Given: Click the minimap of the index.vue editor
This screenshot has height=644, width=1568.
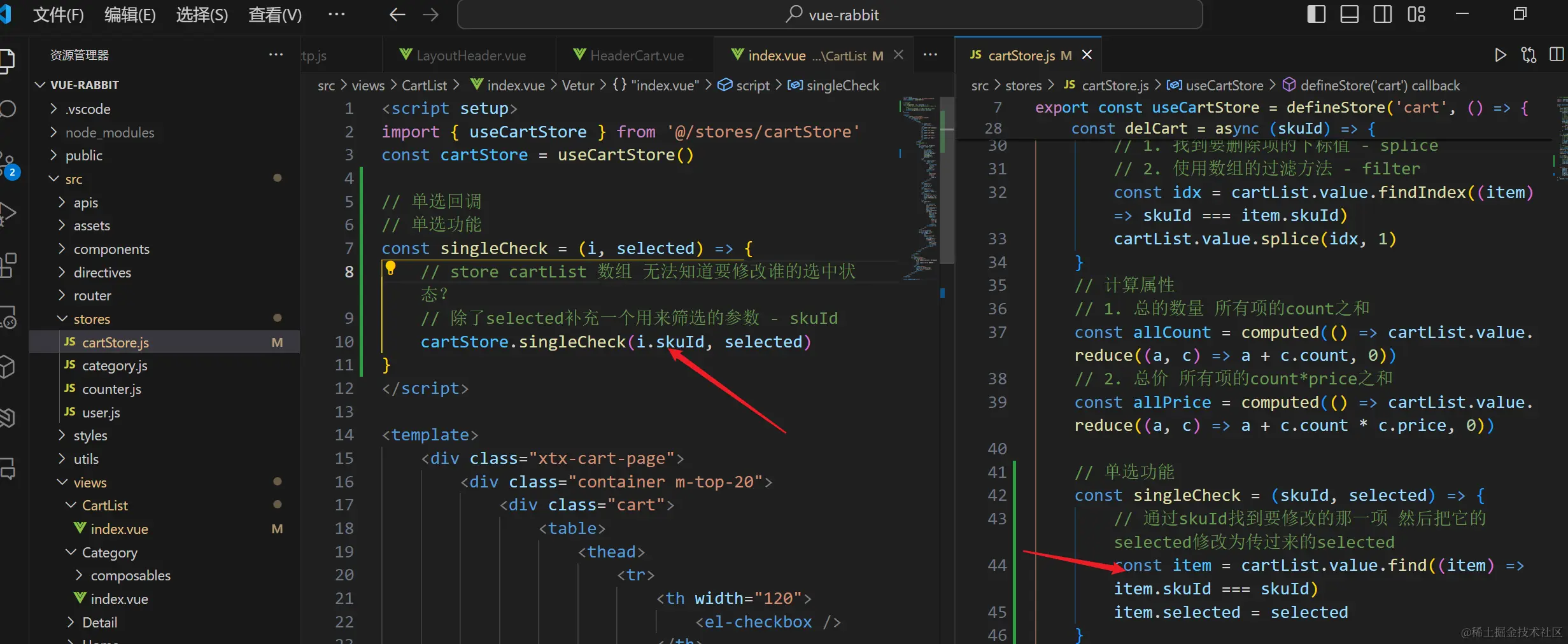Looking at the screenshot, I should tap(920, 188).
